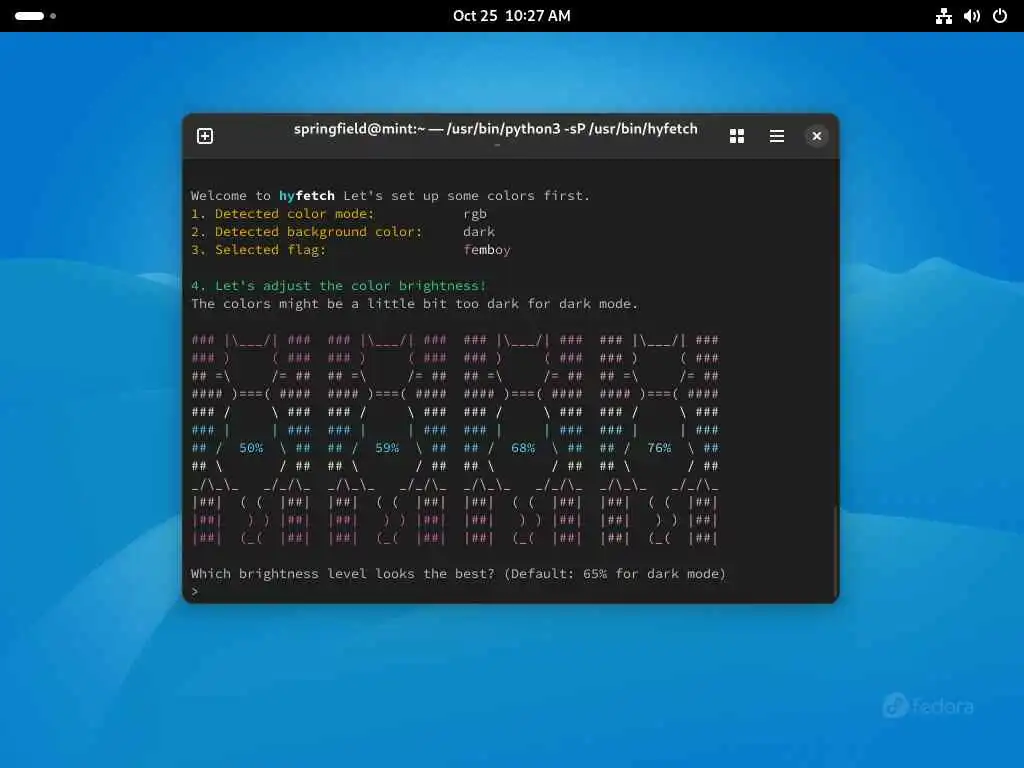The height and width of the screenshot is (768, 1024).
Task: Open a new terminal tab
Action: coord(205,136)
